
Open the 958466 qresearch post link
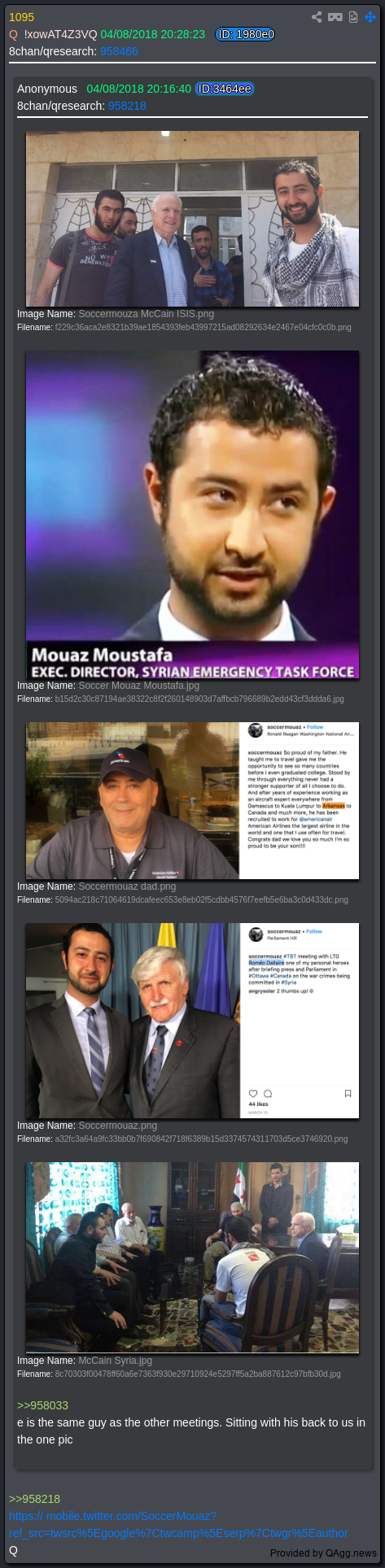coord(119,51)
